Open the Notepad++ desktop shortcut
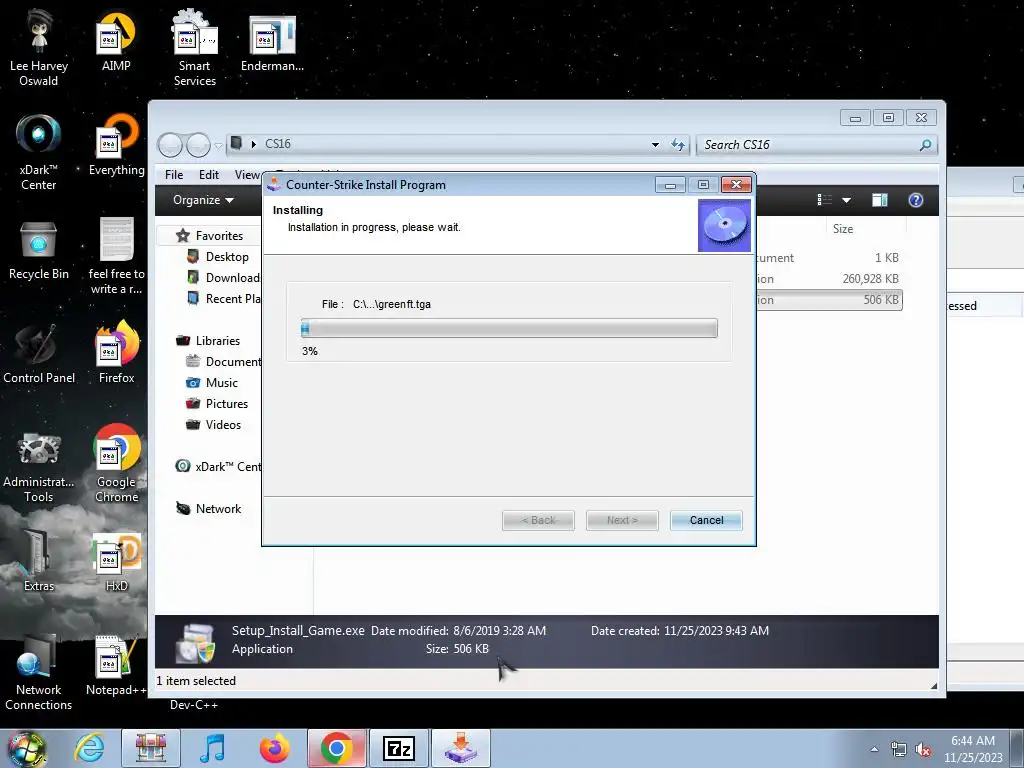The width and height of the screenshot is (1024, 768). (x=116, y=665)
